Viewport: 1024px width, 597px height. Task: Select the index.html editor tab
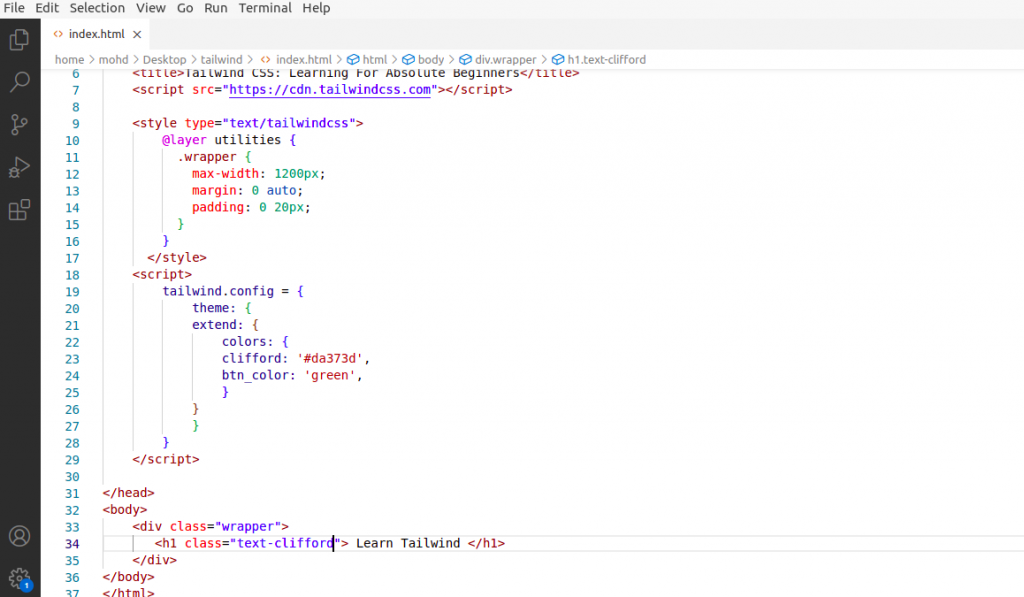pyautogui.click(x=96, y=34)
